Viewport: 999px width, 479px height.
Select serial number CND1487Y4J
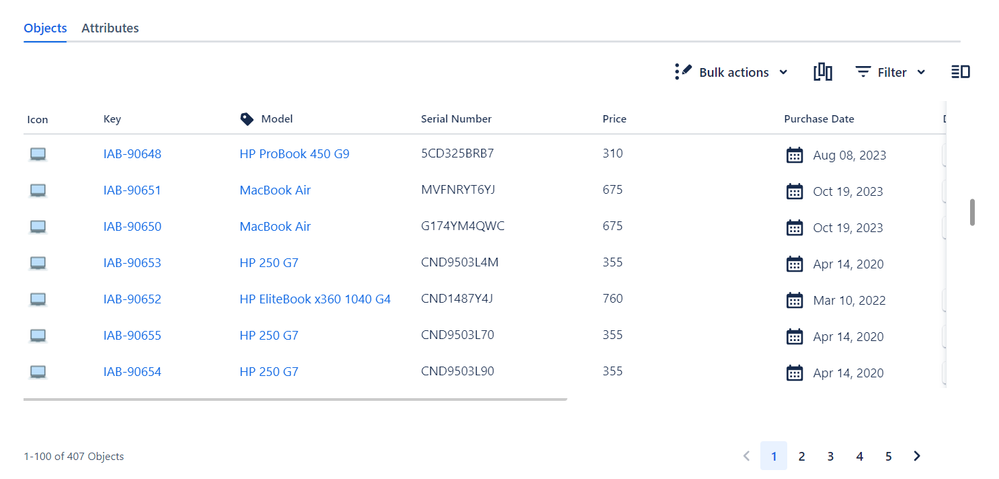(457, 299)
